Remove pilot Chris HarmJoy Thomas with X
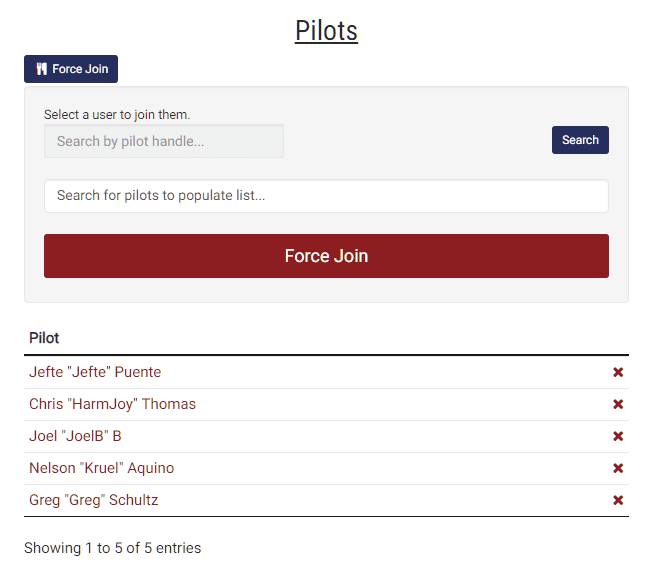Image resolution: width=654 pixels, height=568 pixels. [618, 404]
